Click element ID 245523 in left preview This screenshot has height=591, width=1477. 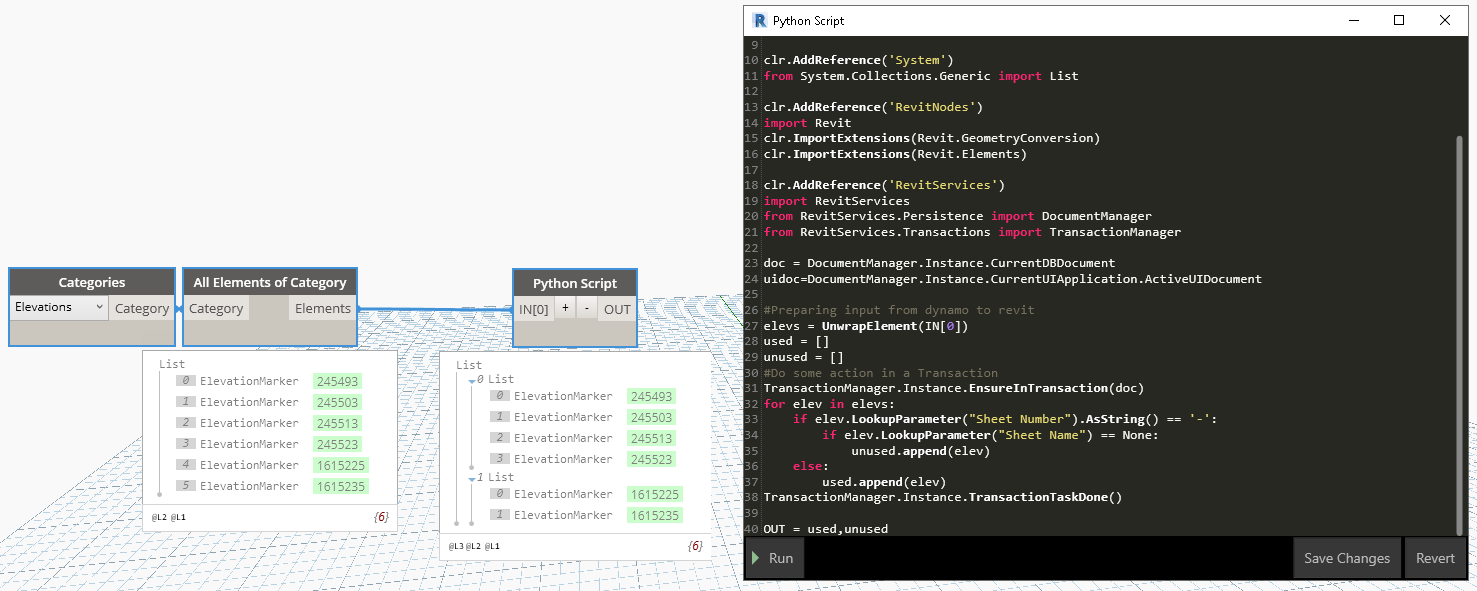pos(337,444)
